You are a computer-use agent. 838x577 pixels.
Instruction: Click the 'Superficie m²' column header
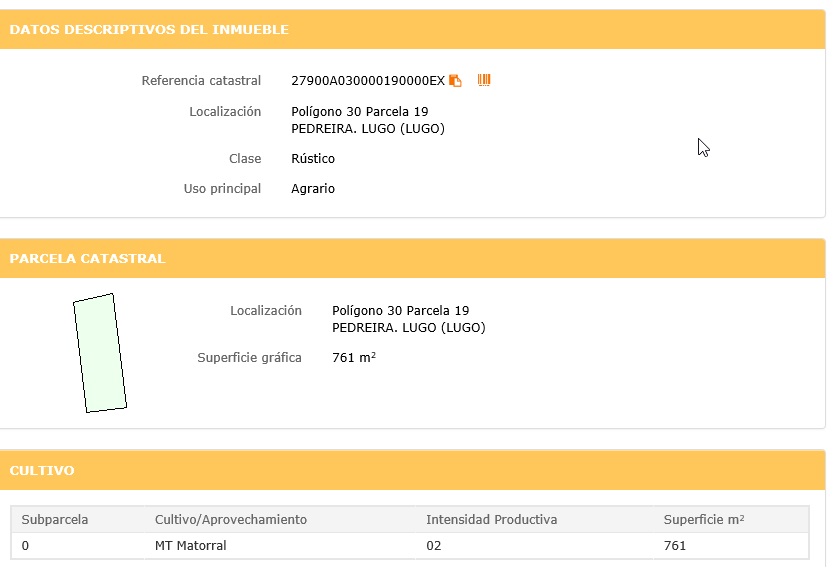tap(704, 520)
